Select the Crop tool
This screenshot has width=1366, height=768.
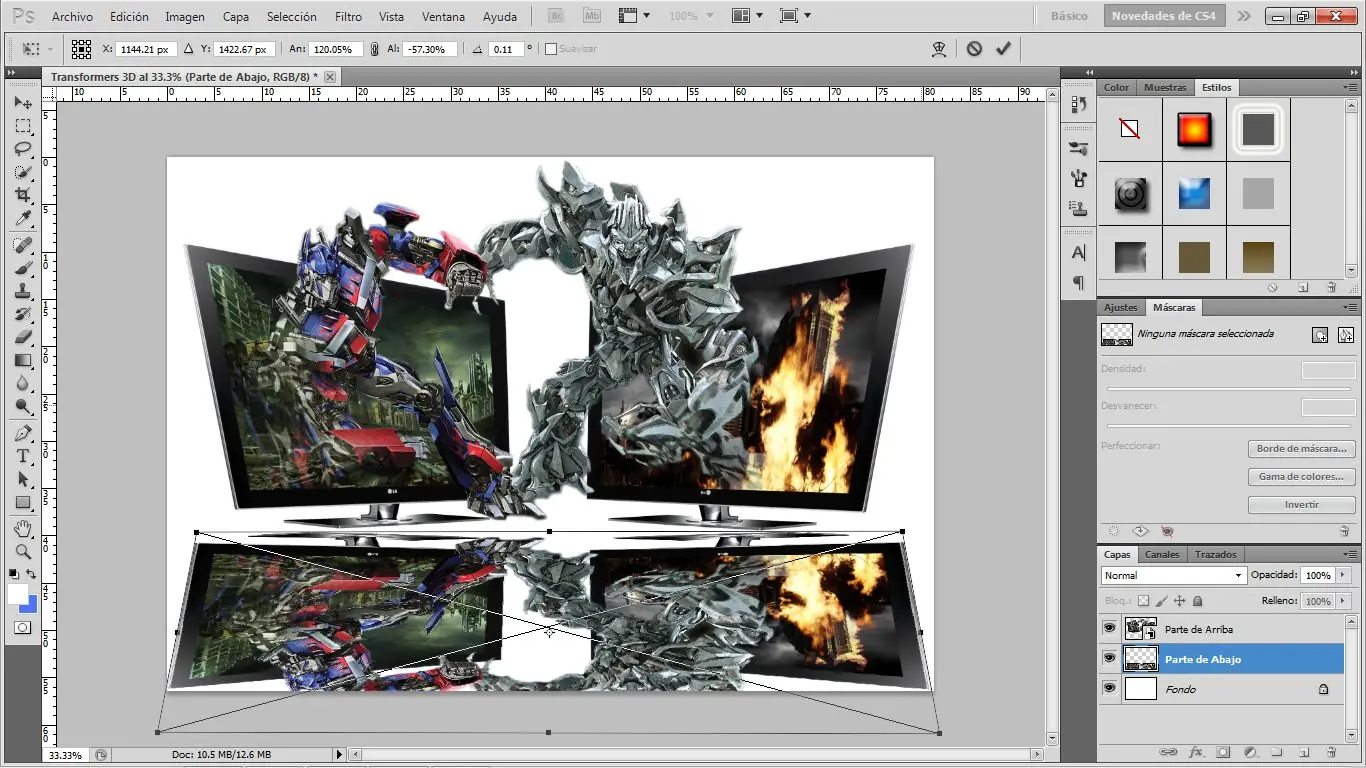[23, 195]
